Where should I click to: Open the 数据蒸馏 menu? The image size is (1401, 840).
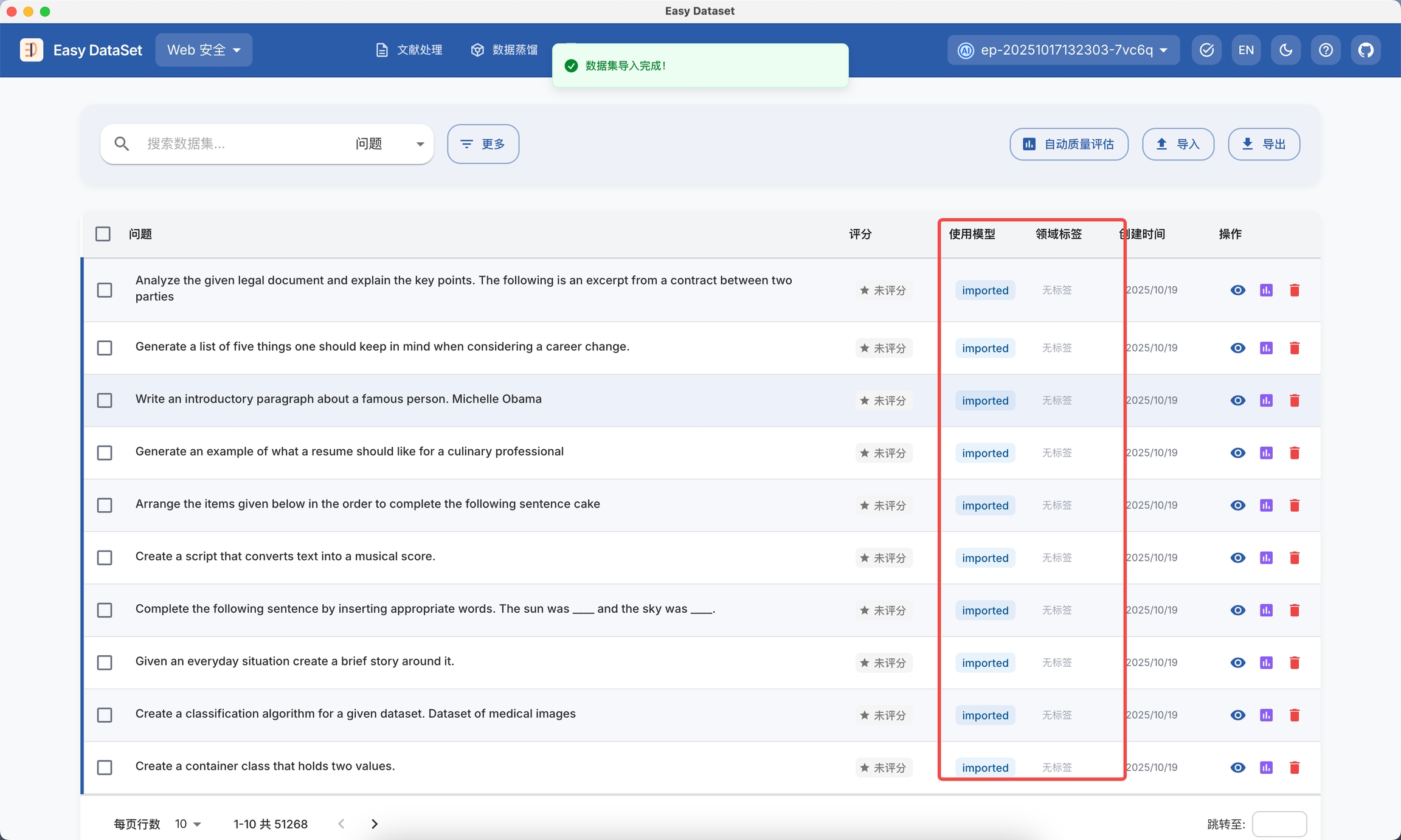(504, 50)
